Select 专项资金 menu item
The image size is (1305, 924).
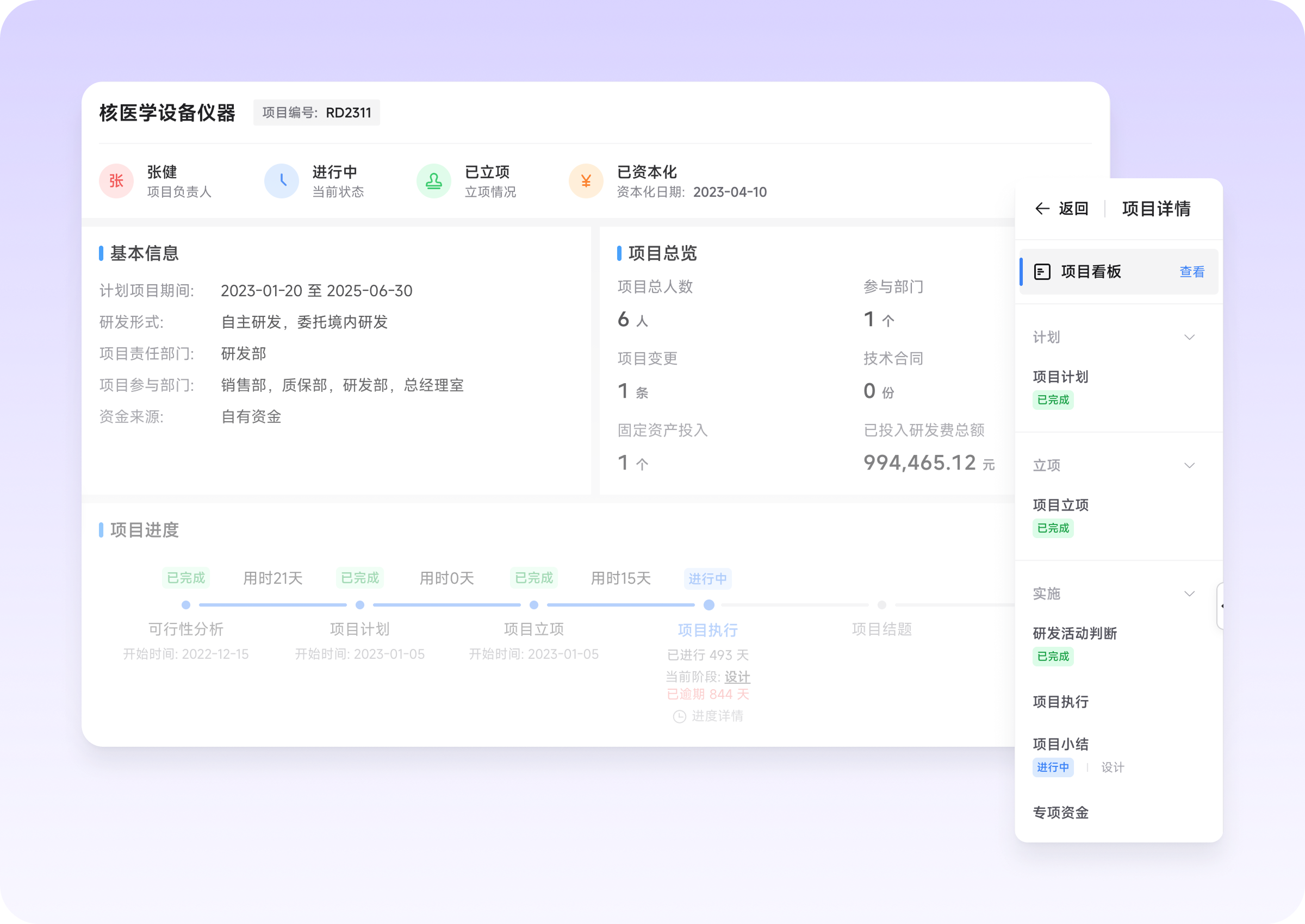coord(1060,813)
